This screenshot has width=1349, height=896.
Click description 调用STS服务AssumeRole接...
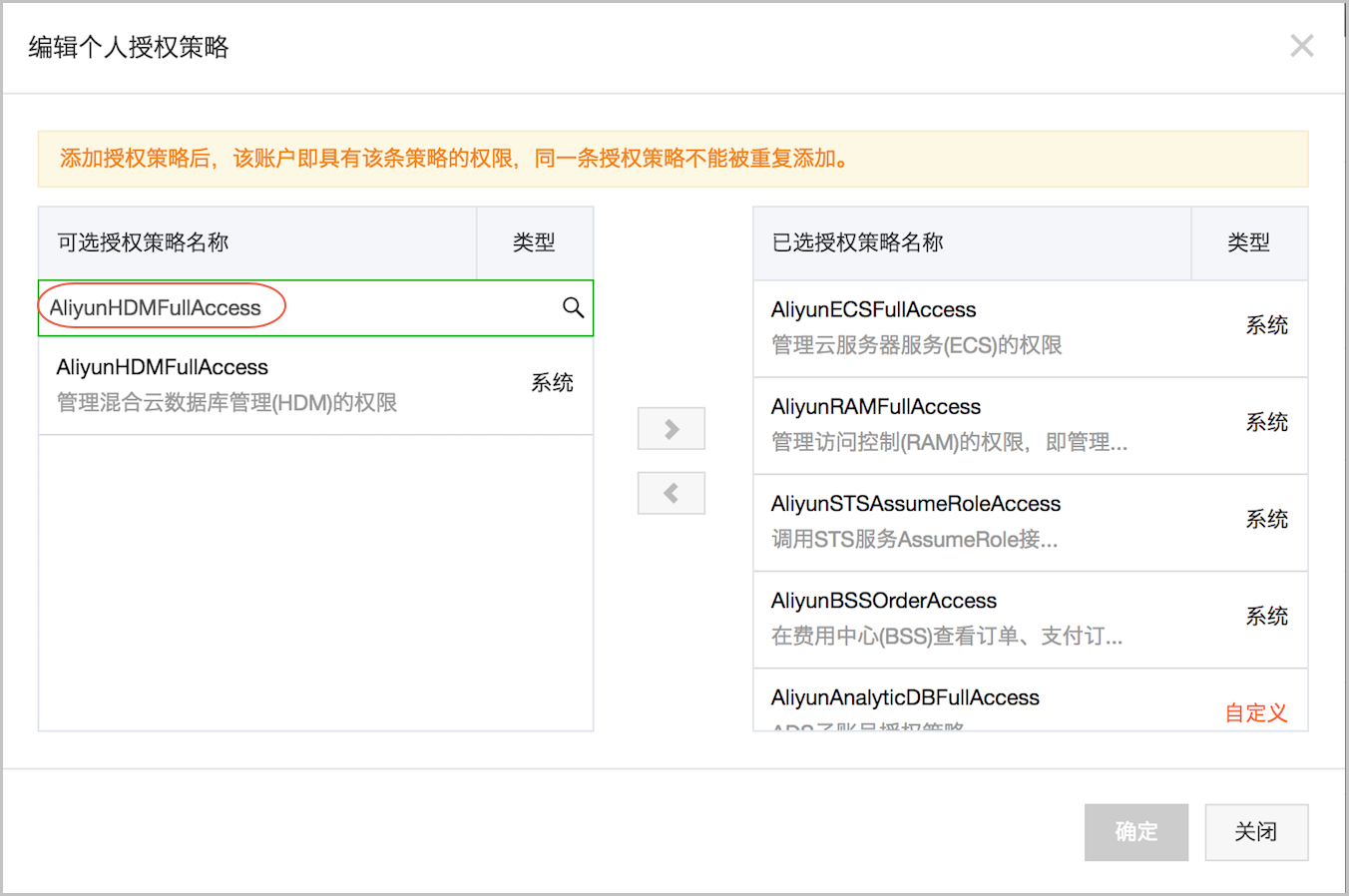(914, 539)
